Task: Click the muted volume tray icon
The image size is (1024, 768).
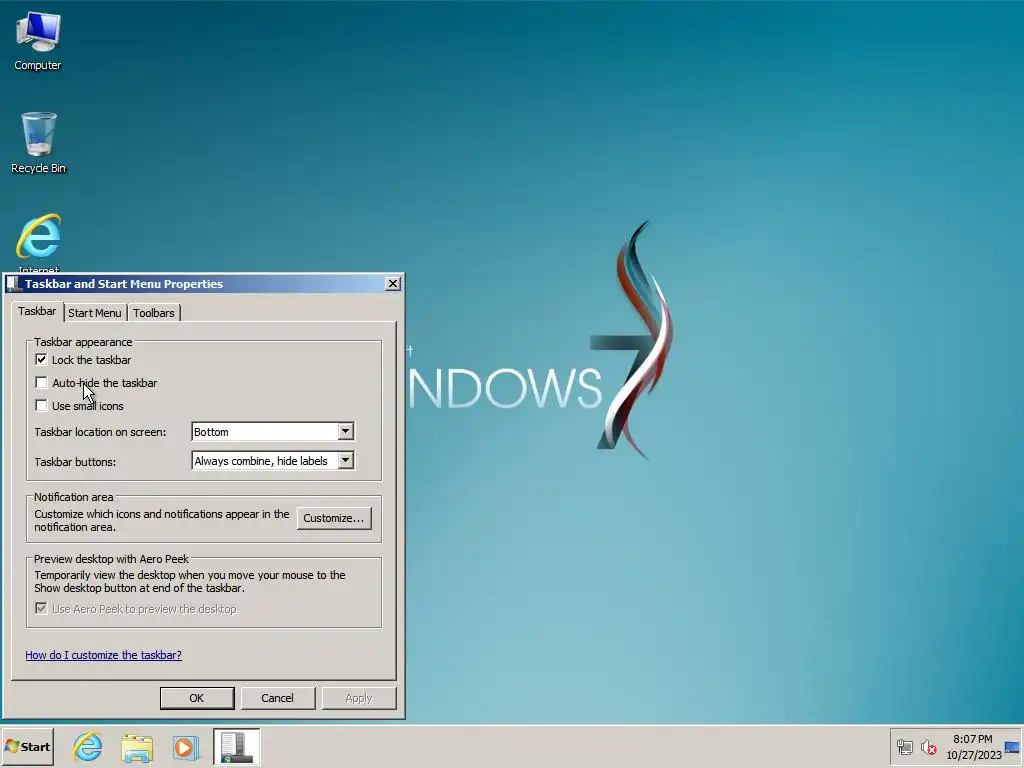Action: [928, 747]
